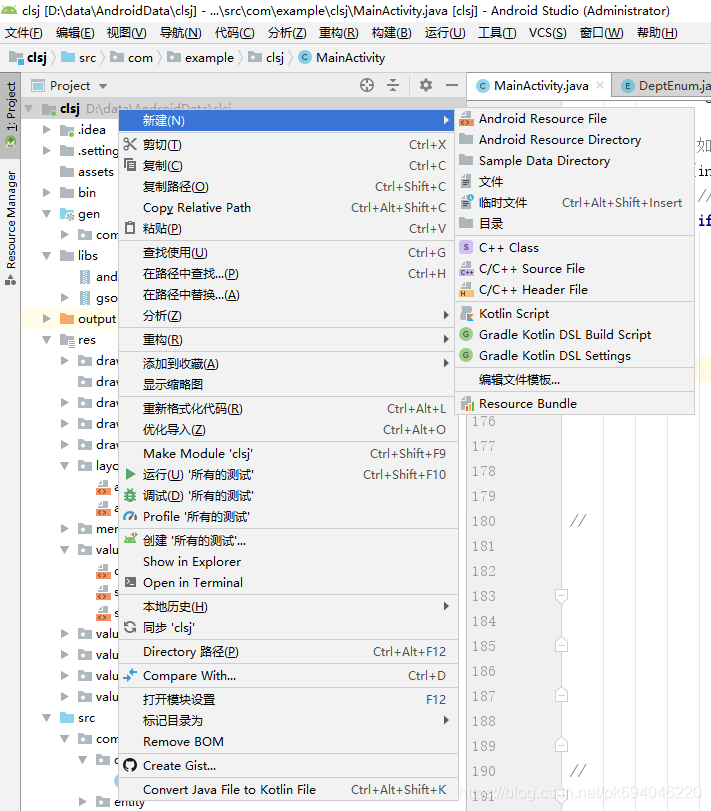Click line number 180 in gutter

(483, 521)
